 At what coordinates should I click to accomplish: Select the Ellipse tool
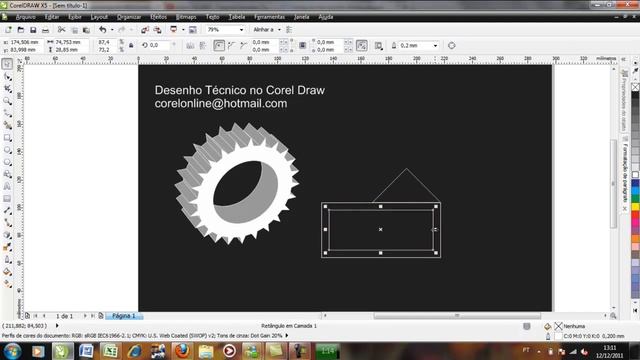pyautogui.click(x=7, y=150)
